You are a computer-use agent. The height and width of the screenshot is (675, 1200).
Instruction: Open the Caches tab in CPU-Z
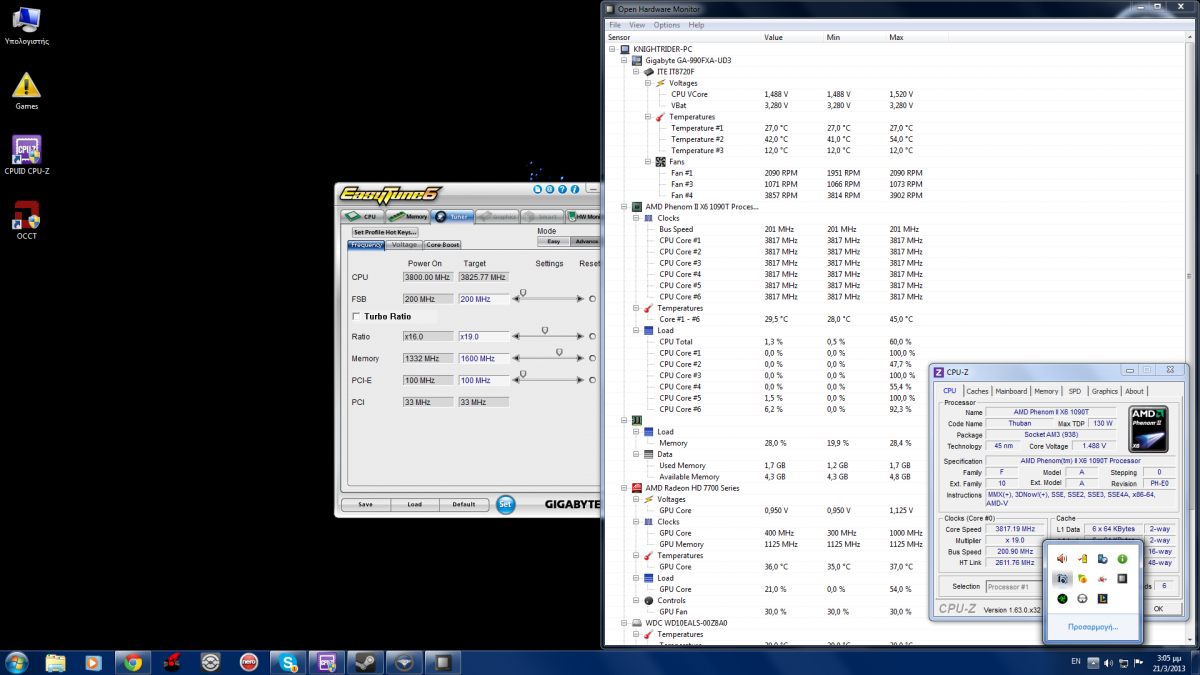977,391
